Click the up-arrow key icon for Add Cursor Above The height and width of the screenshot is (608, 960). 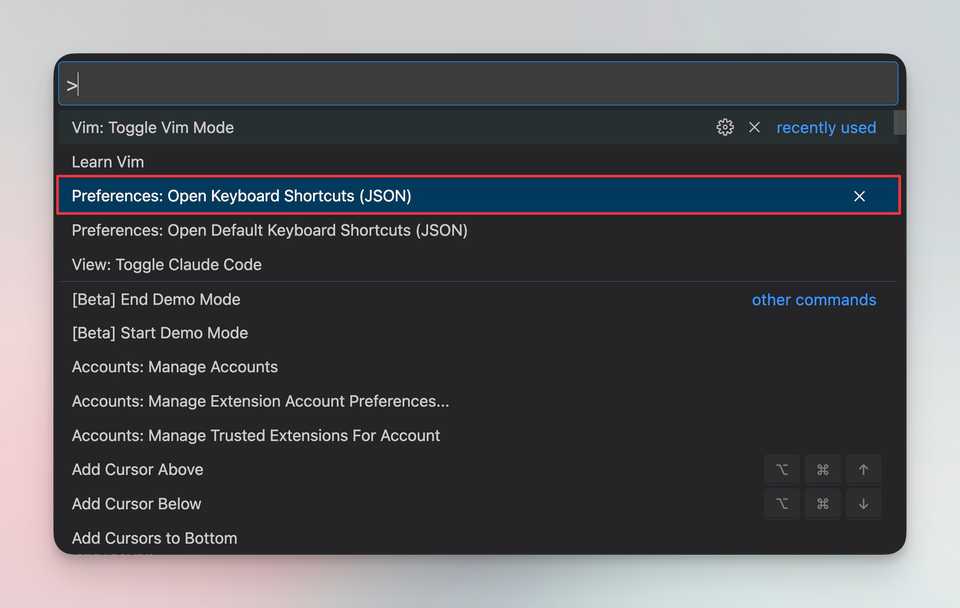[x=863, y=469]
